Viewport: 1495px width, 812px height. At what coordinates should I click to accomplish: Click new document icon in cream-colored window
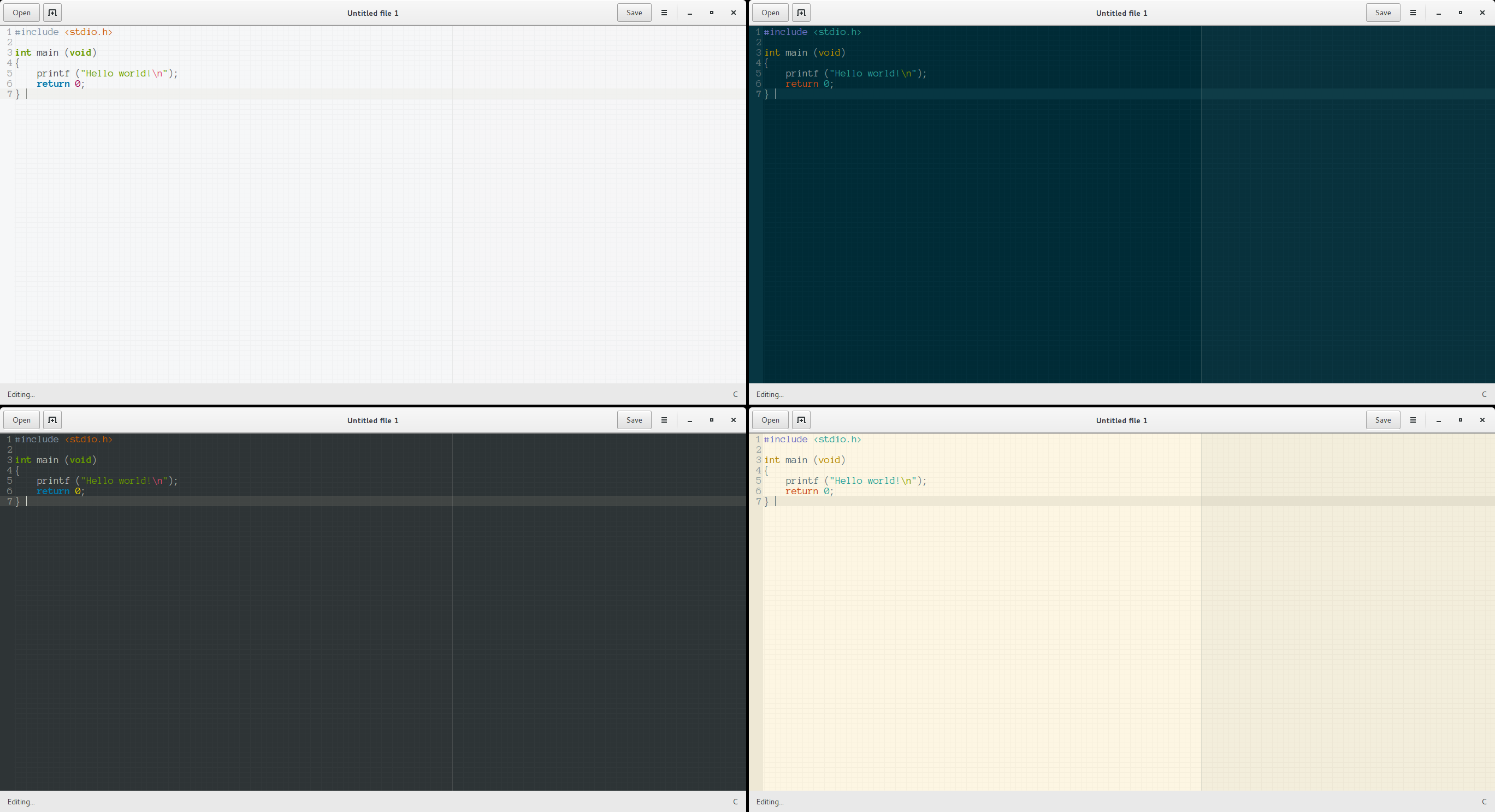(801, 420)
